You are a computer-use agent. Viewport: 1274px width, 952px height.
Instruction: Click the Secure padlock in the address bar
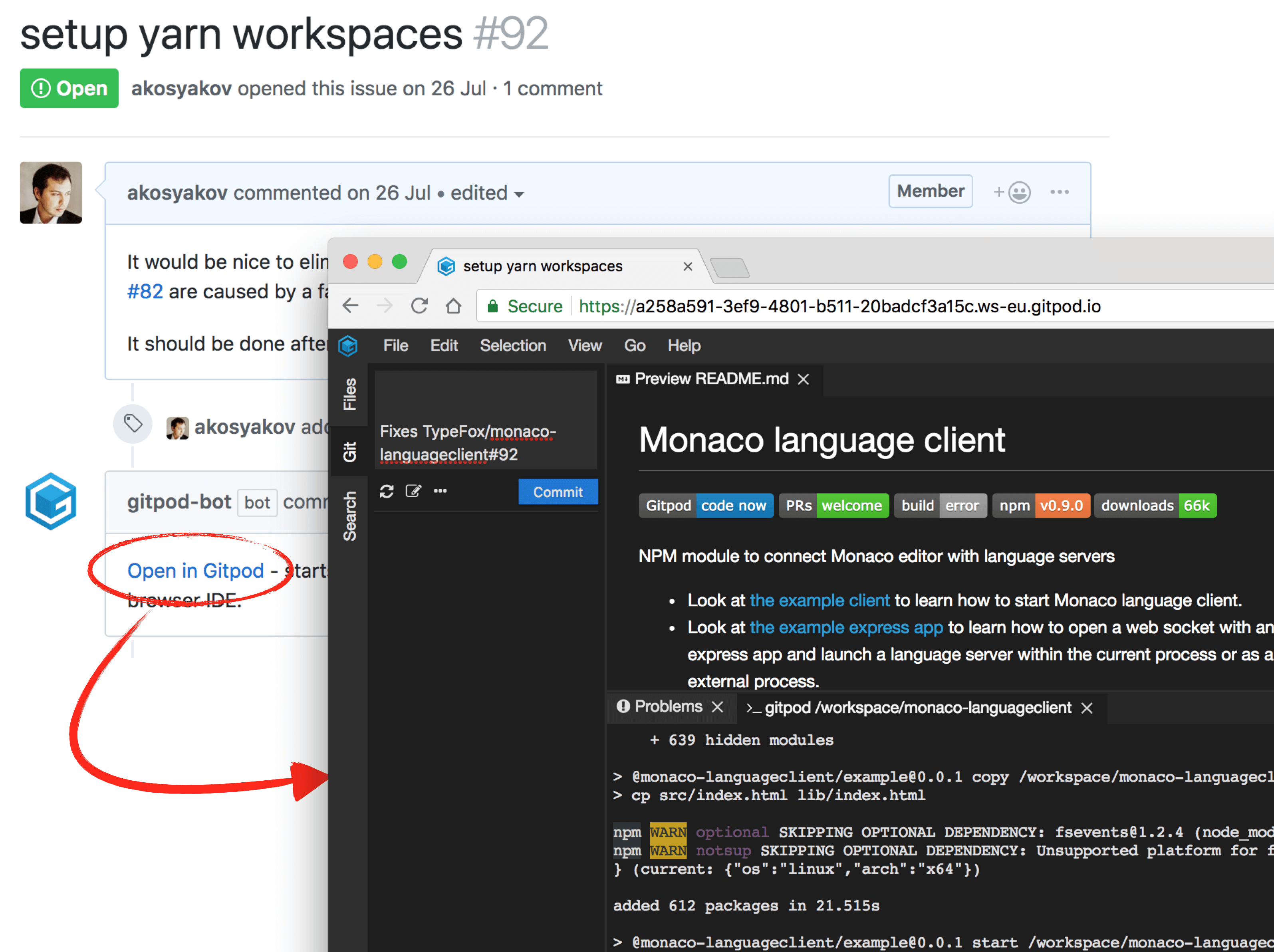pos(493,306)
